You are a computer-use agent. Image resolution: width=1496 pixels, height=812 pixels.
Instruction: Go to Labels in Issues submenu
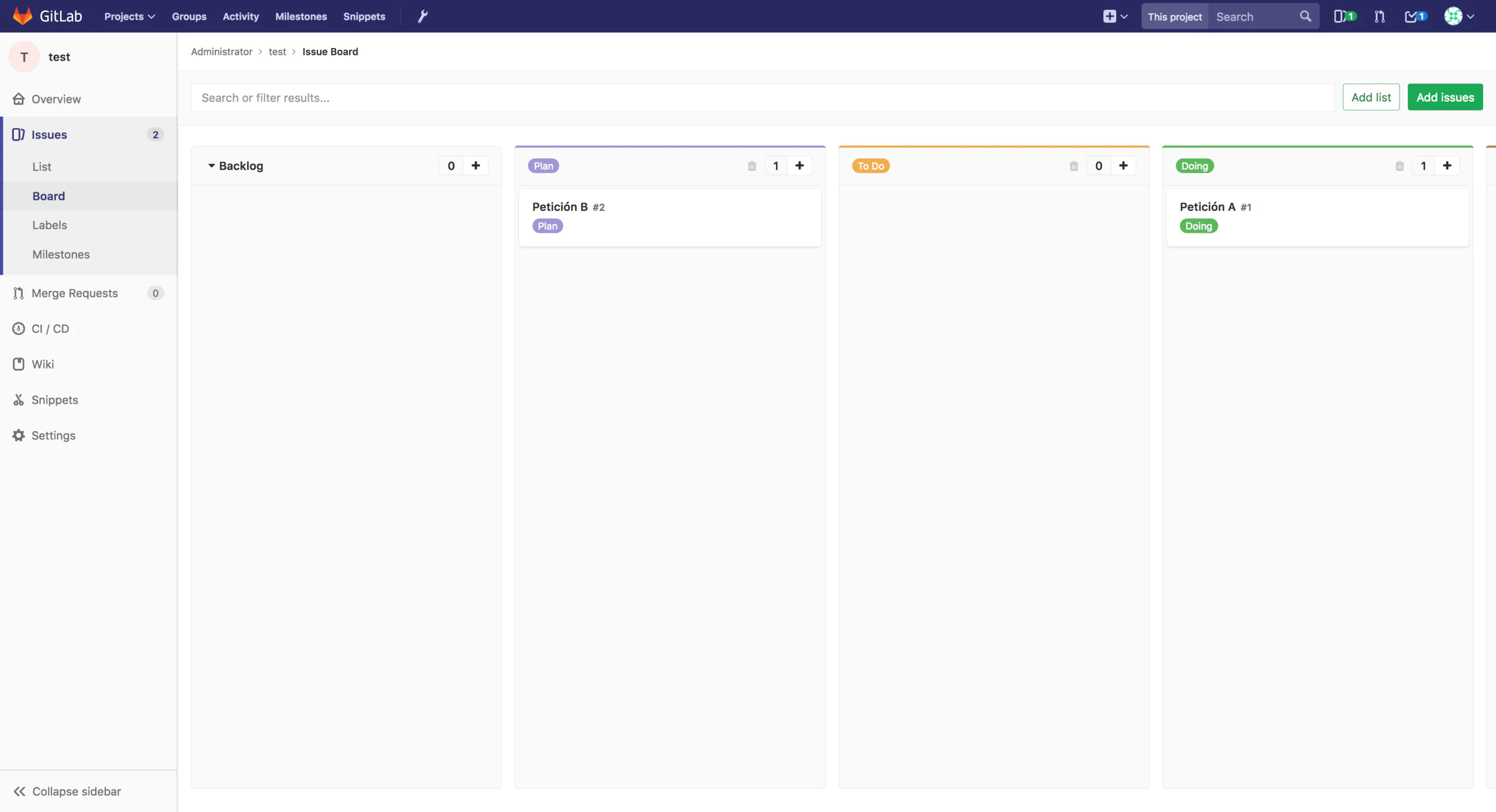coord(50,225)
